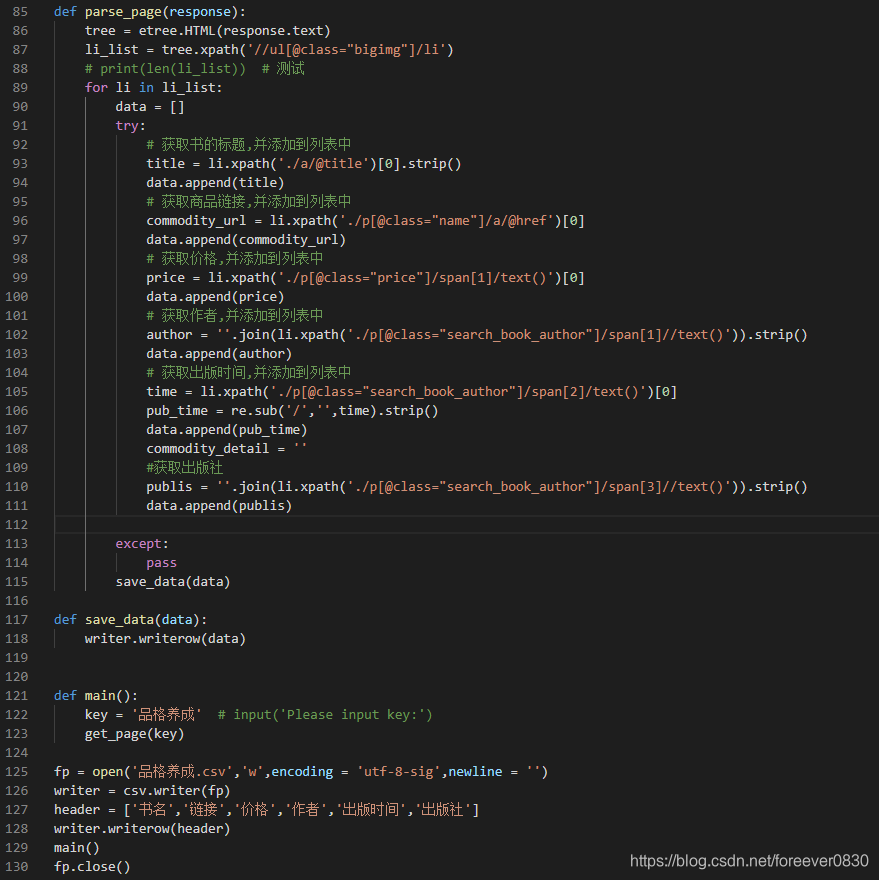Click the title xpath assignment line
Image resolution: width=879 pixels, height=880 pixels.
pyautogui.click(x=304, y=164)
